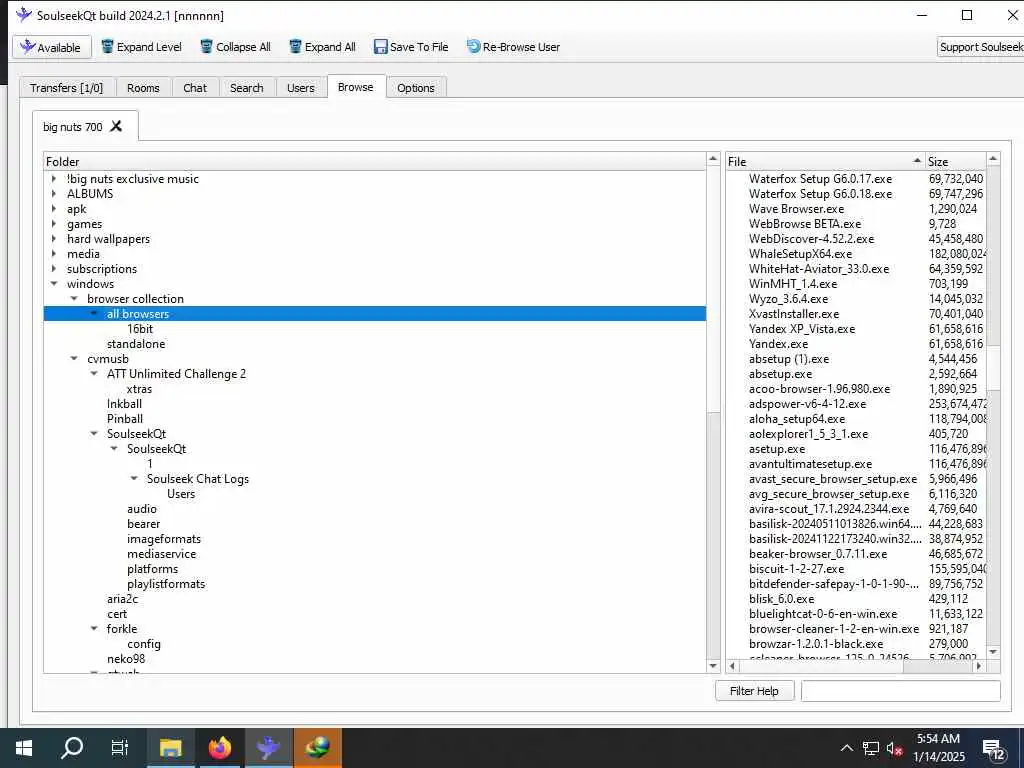The height and width of the screenshot is (768, 1024).
Task: Switch to the Rooms tab
Action: pyautogui.click(x=143, y=88)
